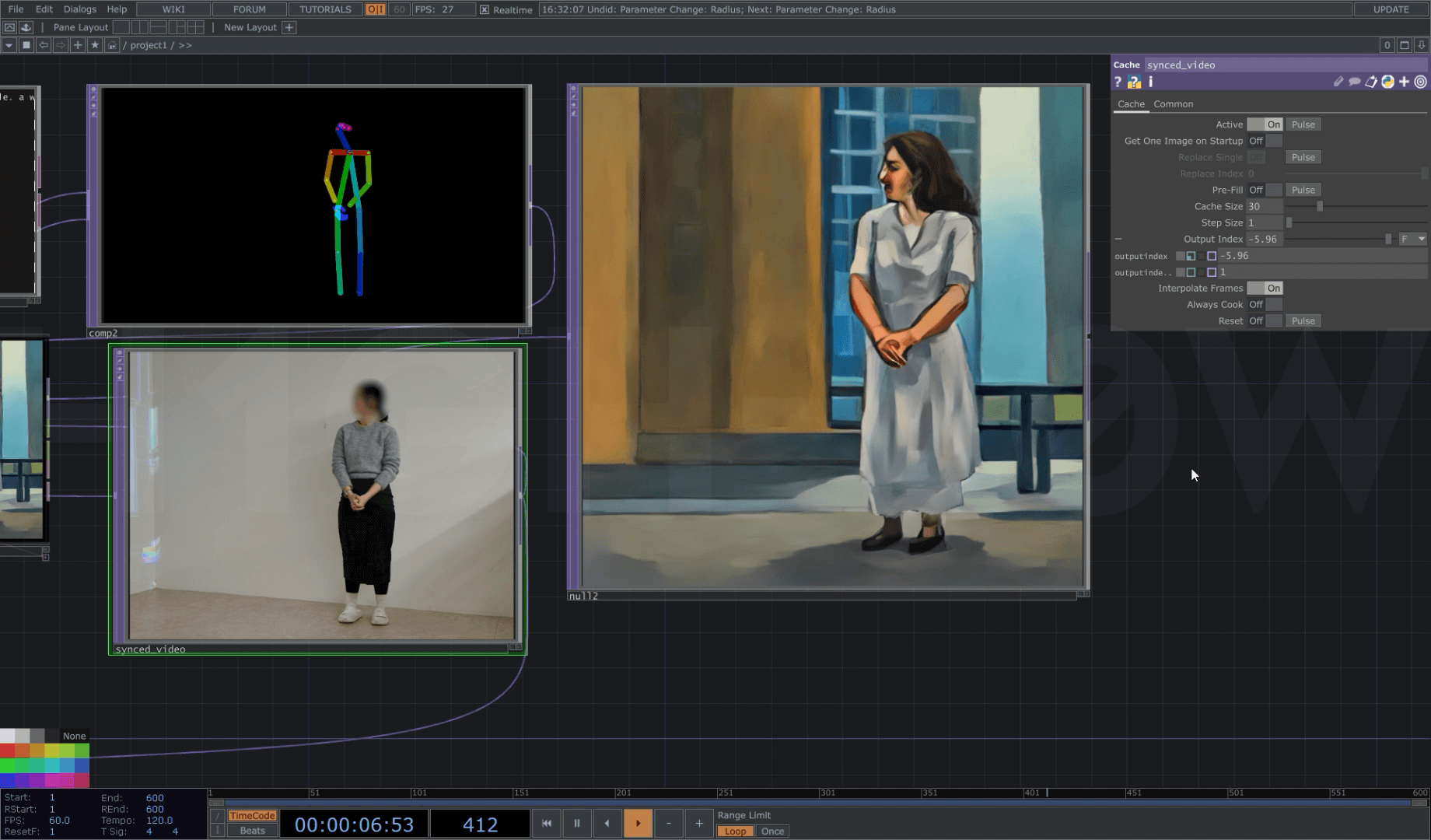Select the four-pane grid layout icon
Image resolution: width=1431 pixels, height=840 pixels.
click(196, 27)
